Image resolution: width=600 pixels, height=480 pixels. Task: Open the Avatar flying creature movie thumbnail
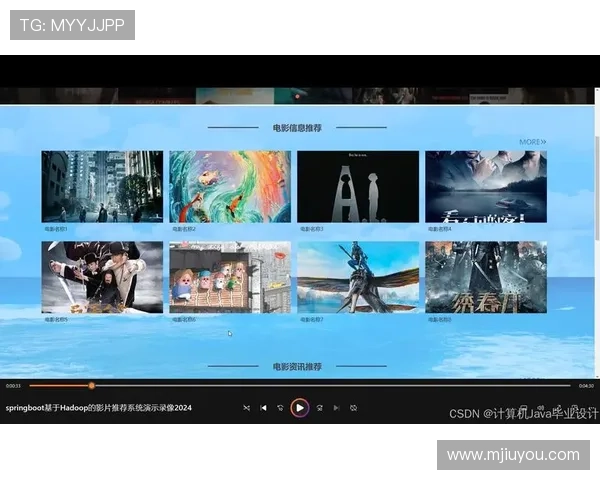[x=358, y=277]
